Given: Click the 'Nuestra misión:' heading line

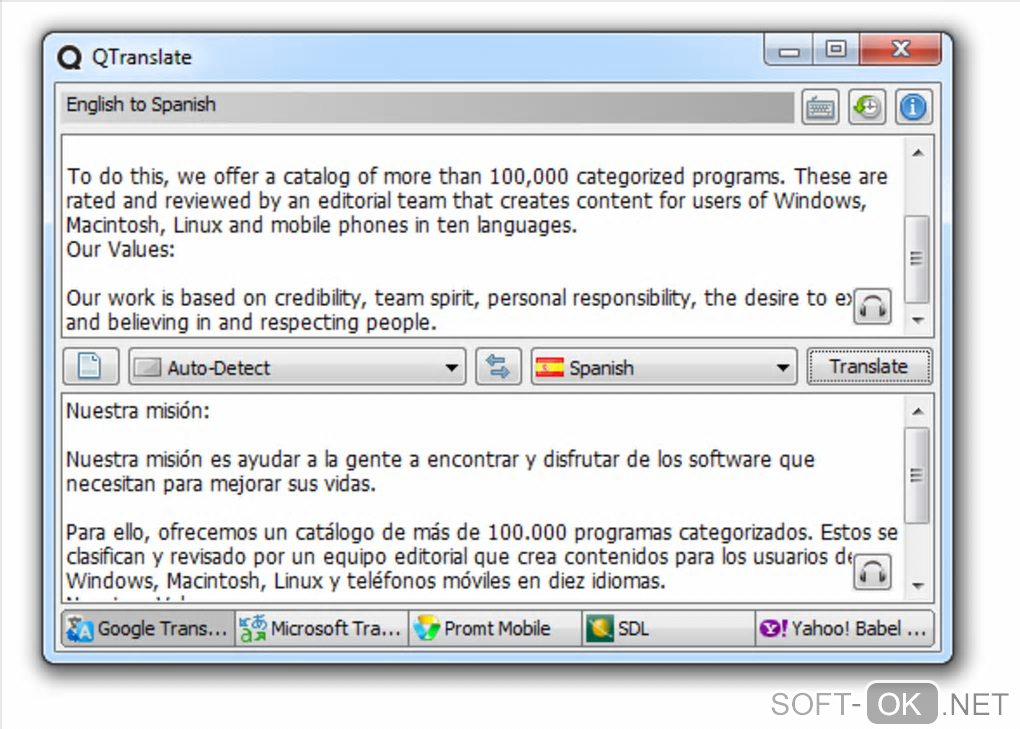Looking at the screenshot, I should (x=139, y=411).
